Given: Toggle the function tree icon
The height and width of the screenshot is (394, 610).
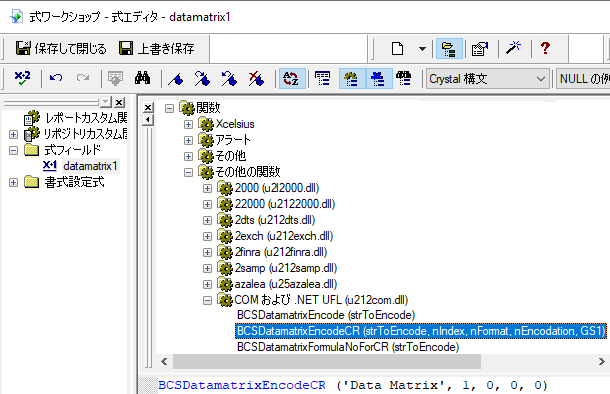Looking at the screenshot, I should click(352, 79).
